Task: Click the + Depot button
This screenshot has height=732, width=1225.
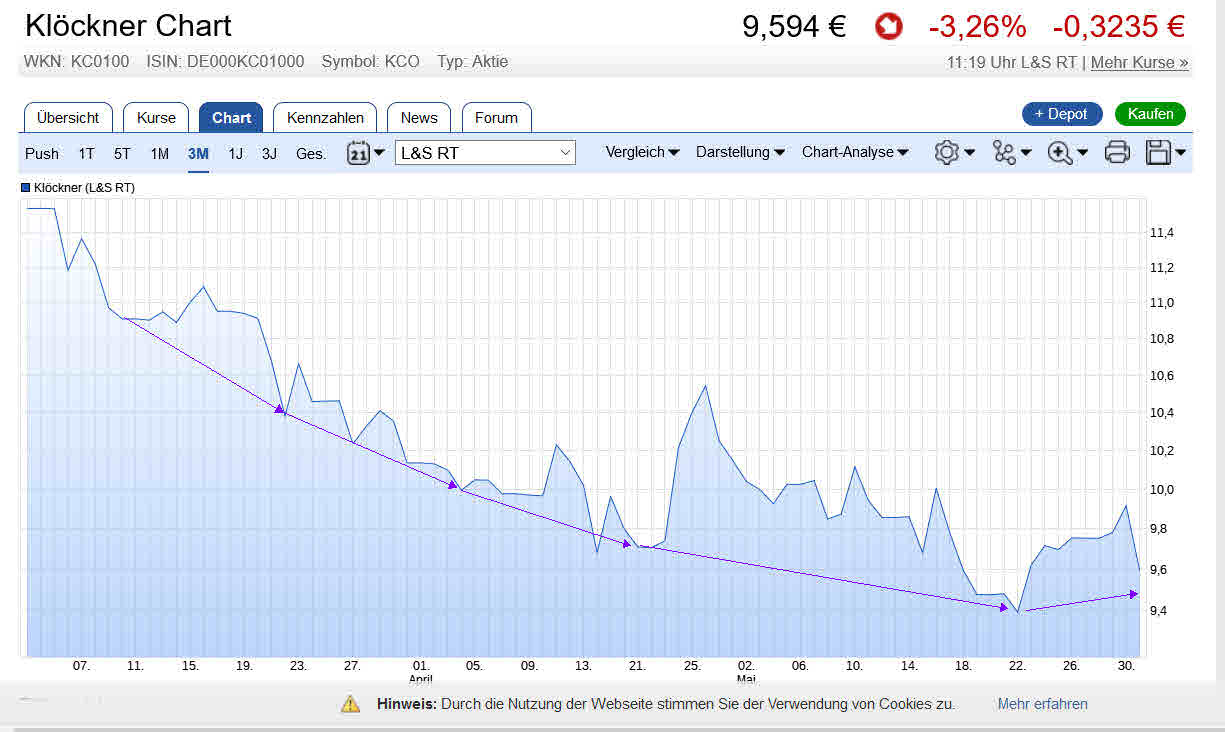Action: point(1062,114)
